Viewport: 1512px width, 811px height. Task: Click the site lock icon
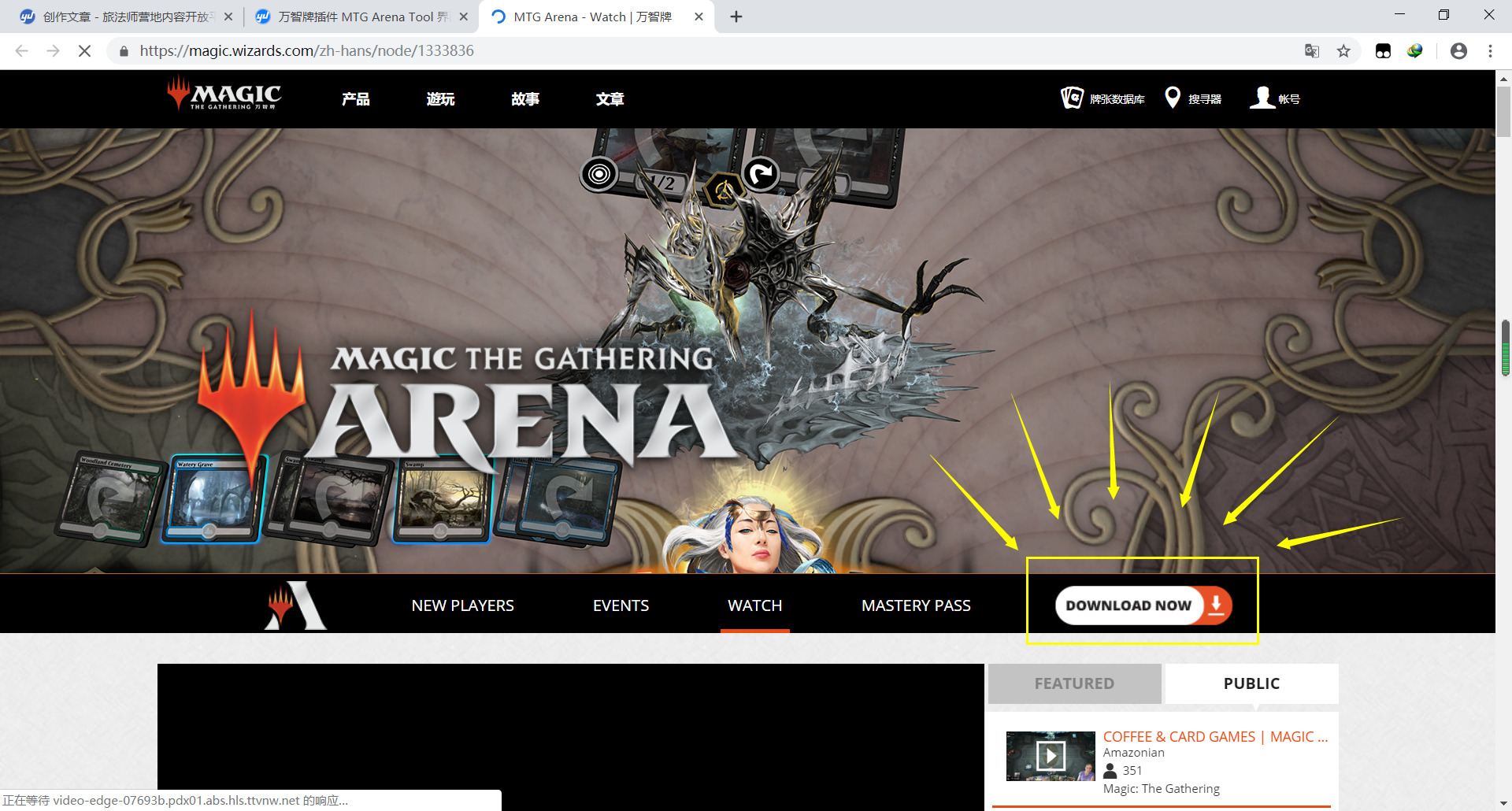click(124, 51)
